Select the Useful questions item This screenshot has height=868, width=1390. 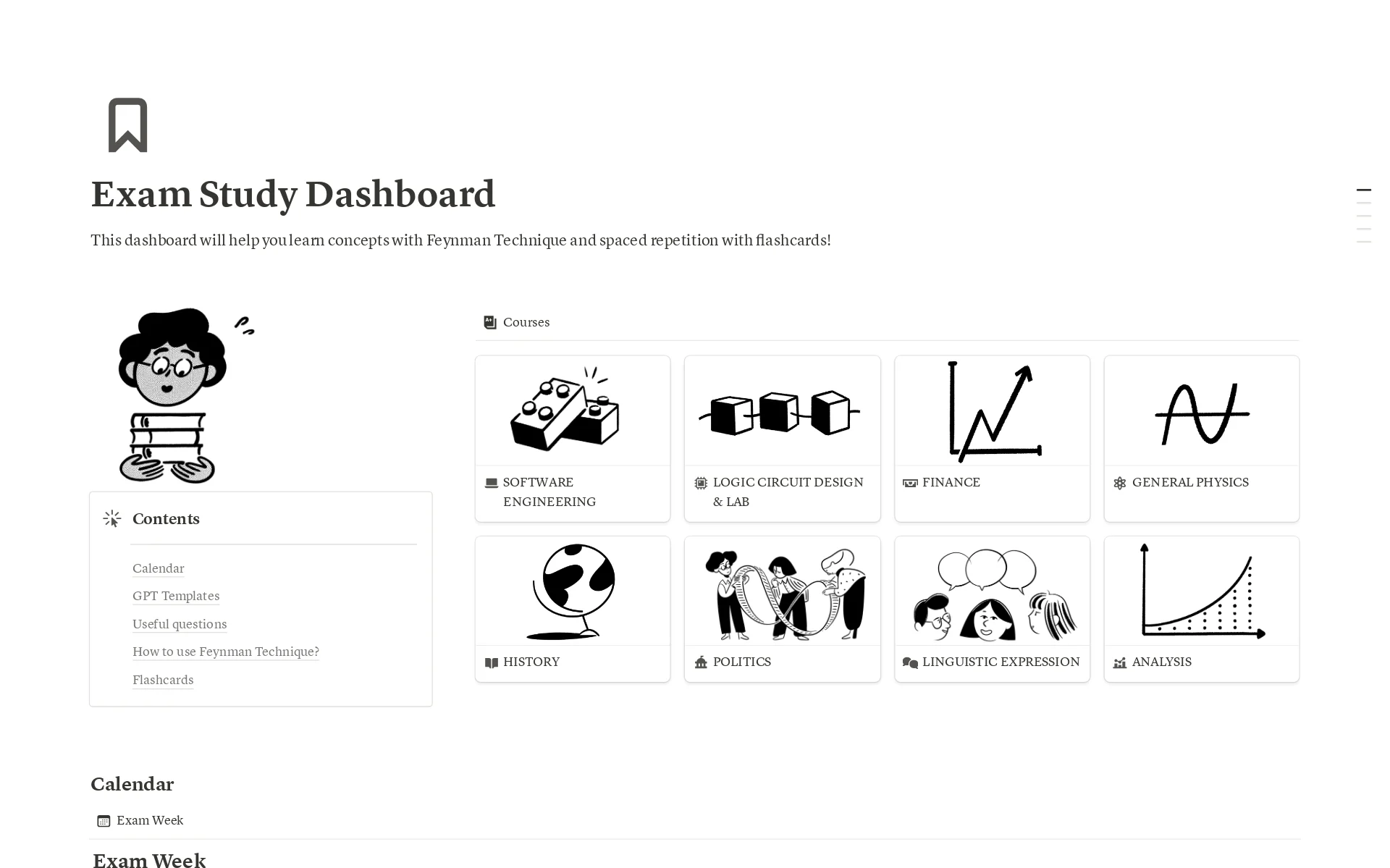[x=179, y=624]
